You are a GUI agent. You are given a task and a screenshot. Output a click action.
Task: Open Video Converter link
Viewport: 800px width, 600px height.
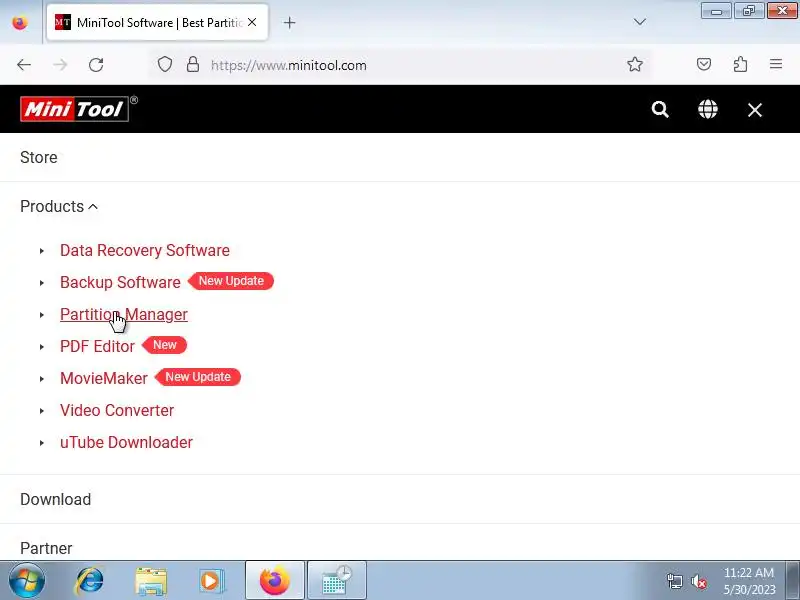coord(117,411)
